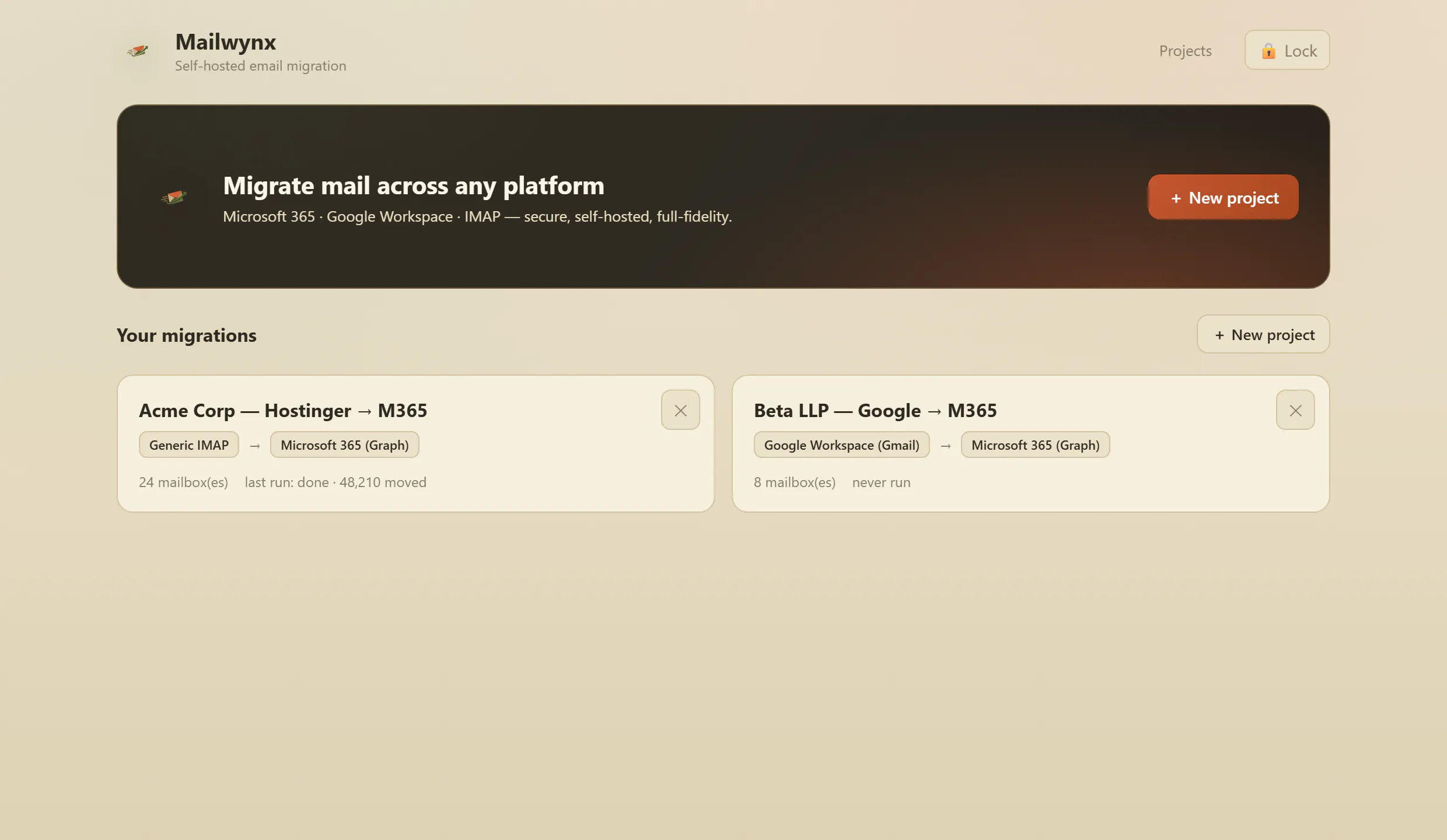1447x840 pixels.
Task: Click Microsoft 365 (Graph) tag on Beta card
Action: point(1035,445)
